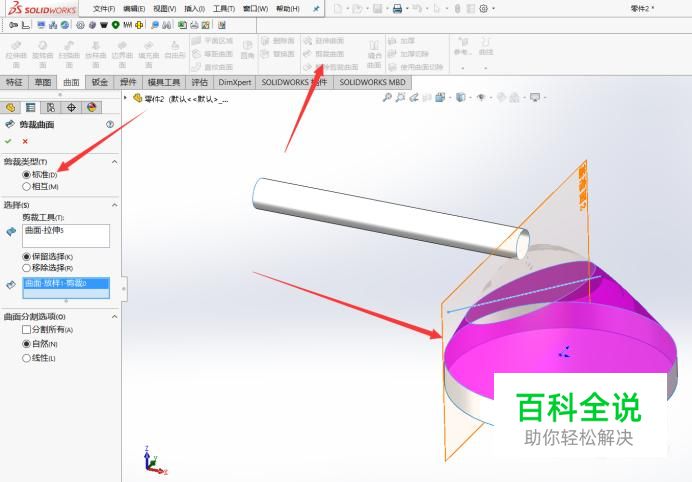The image size is (692, 482).
Task: Open the dropdown arrow next to Print
Action: [406, 8]
